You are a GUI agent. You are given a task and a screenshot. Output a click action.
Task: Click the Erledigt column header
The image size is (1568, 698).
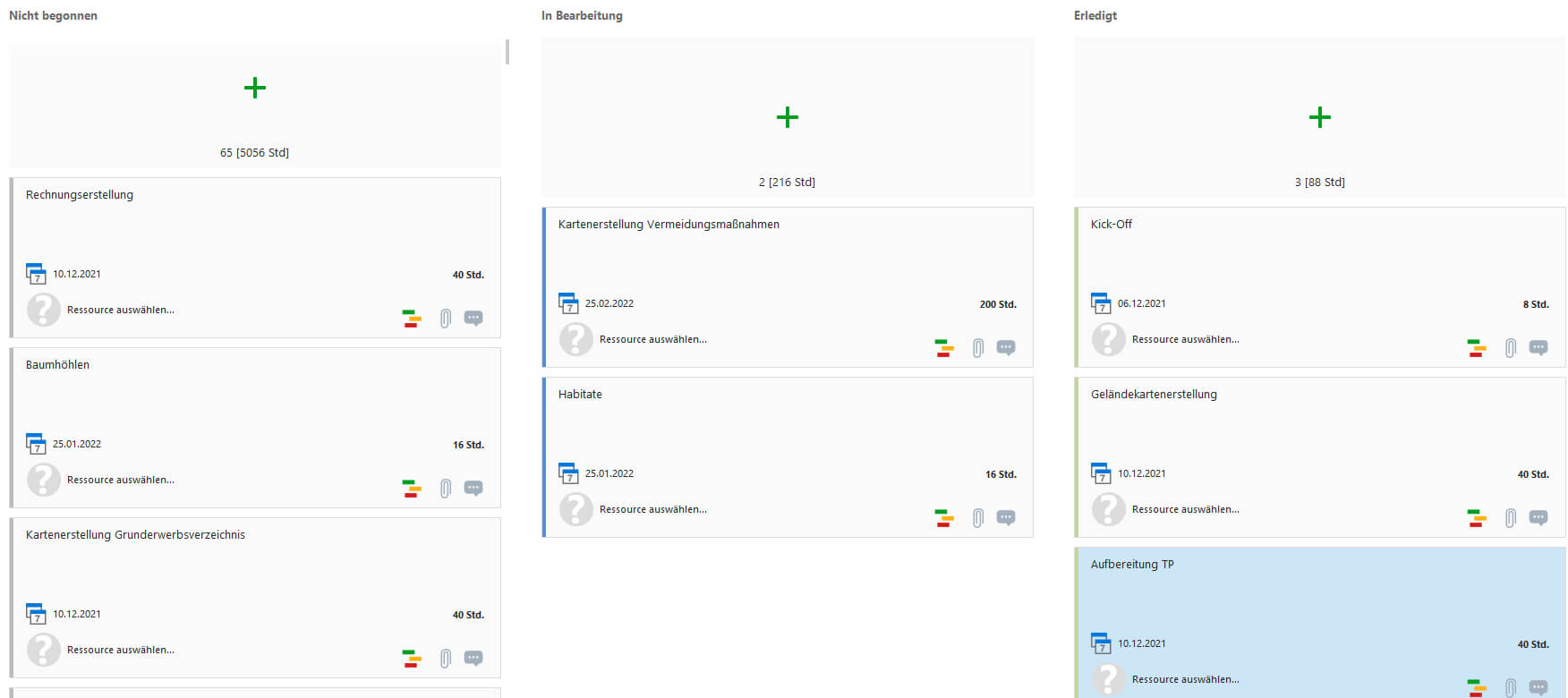(1095, 15)
